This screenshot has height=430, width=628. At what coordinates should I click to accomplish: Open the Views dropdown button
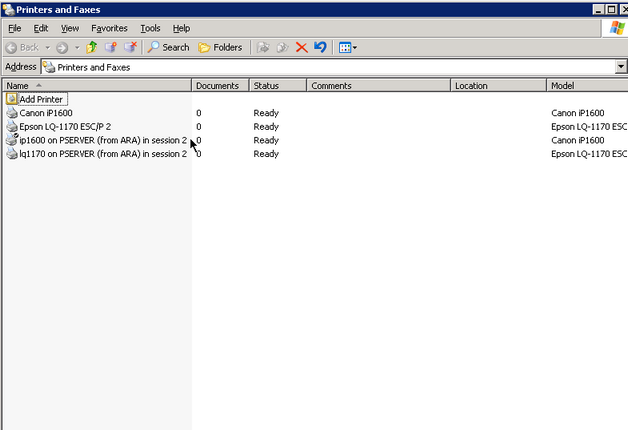tap(347, 47)
